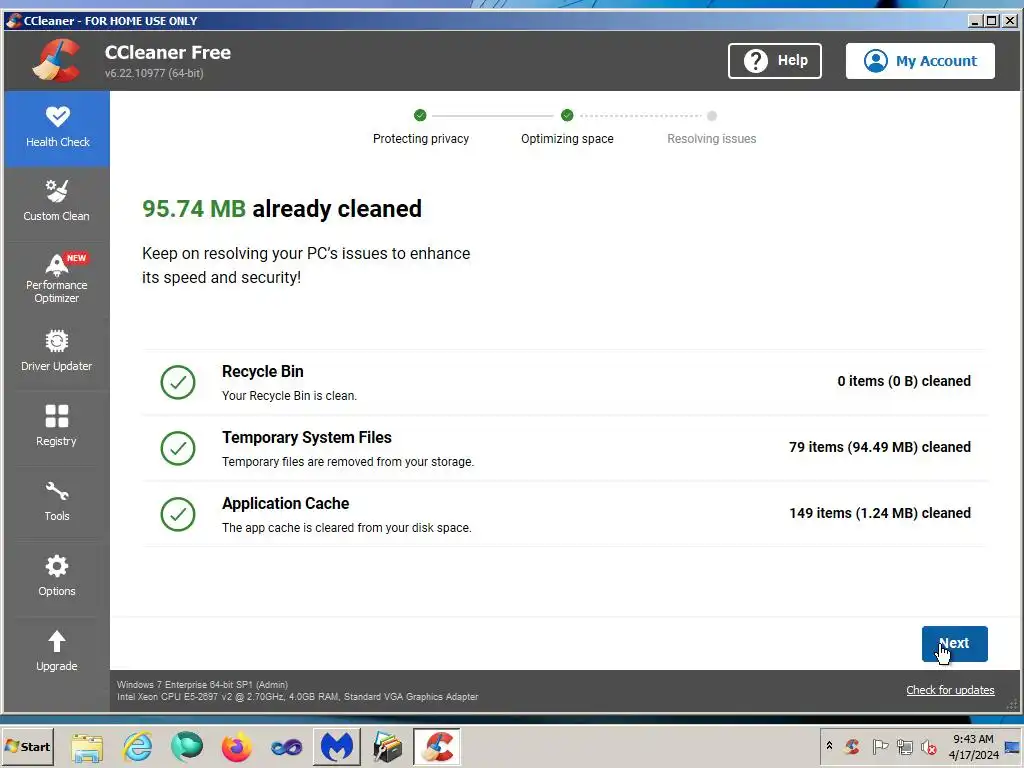
Task: Open the Options gear section
Action: (57, 576)
